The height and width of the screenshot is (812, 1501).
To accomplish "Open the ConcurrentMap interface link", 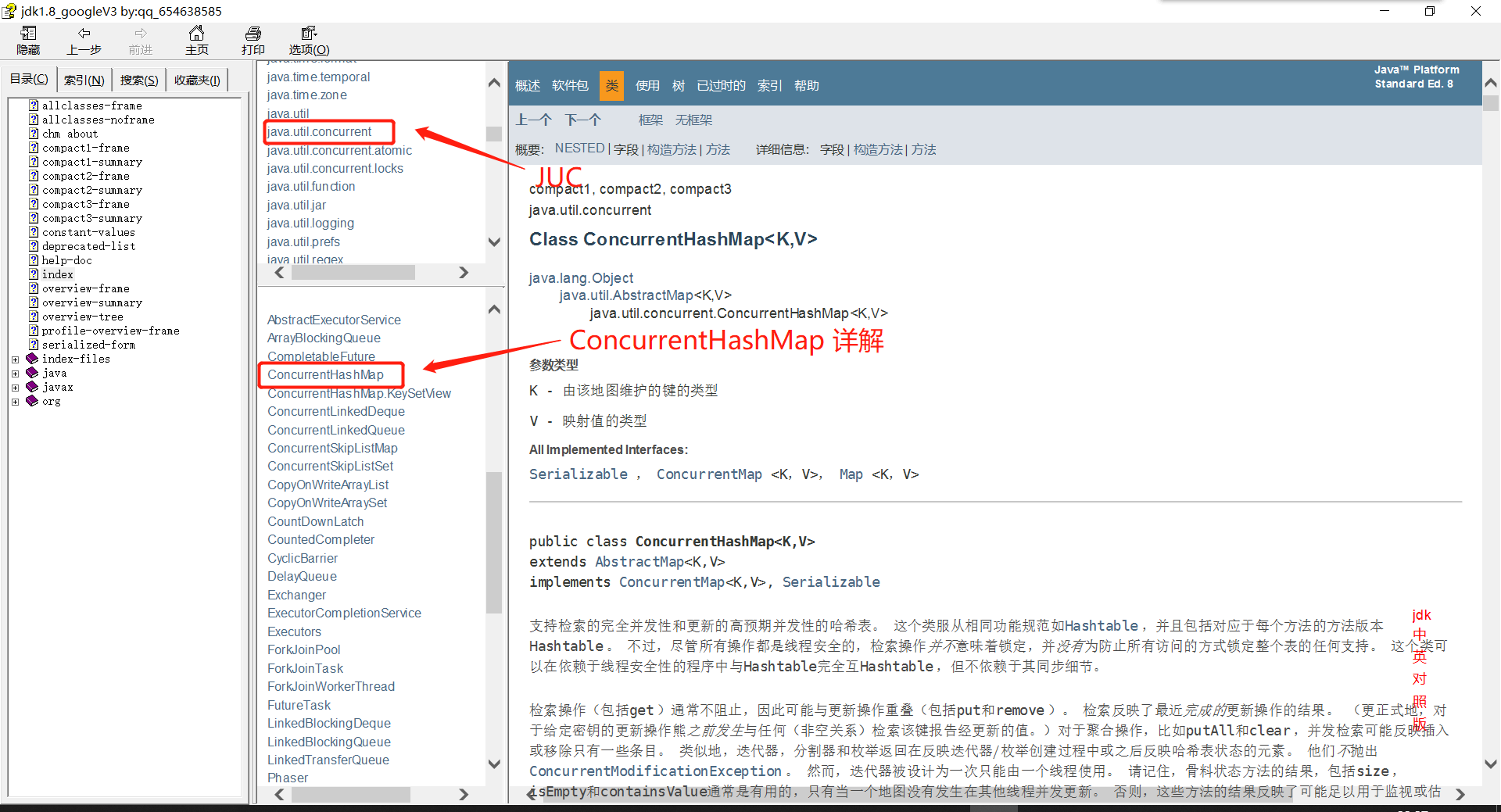I will [708, 474].
